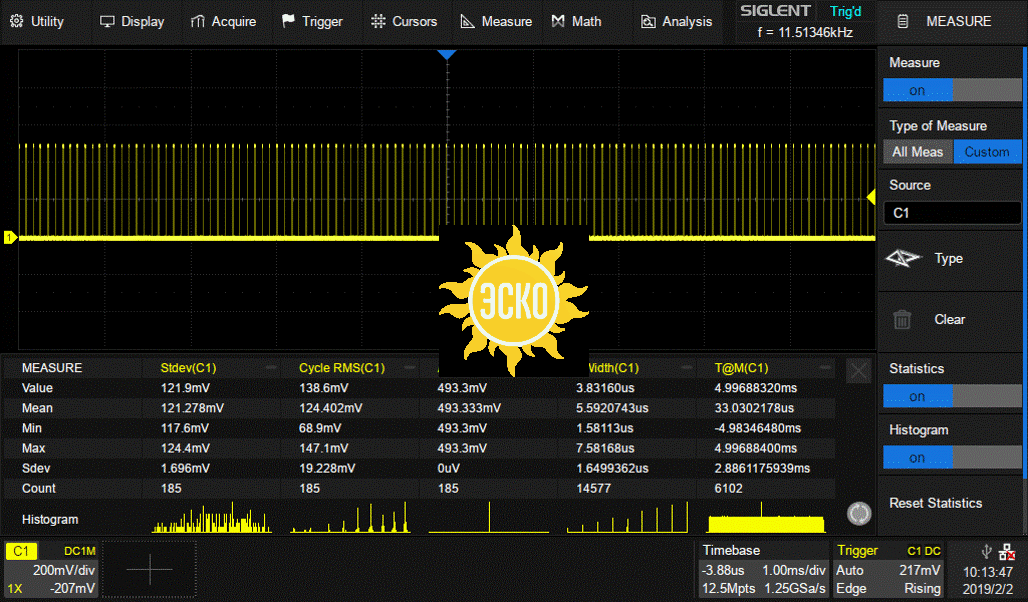Click the USB device status icon
The height and width of the screenshot is (602, 1028).
point(985,552)
